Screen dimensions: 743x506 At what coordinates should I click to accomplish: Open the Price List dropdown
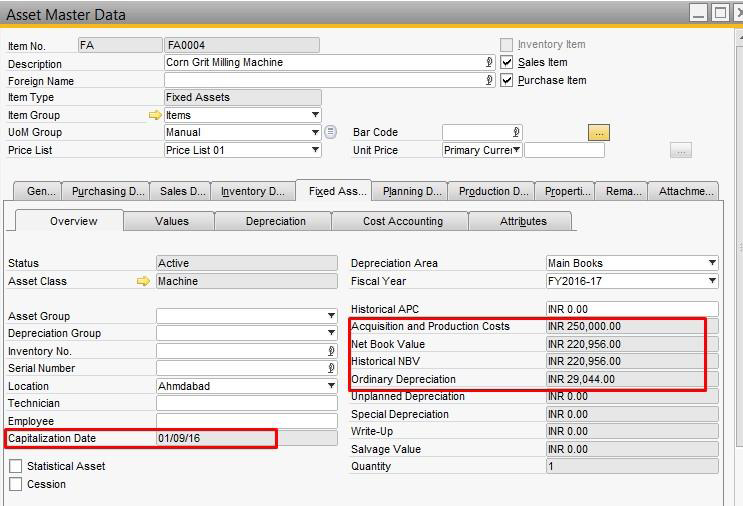315,150
